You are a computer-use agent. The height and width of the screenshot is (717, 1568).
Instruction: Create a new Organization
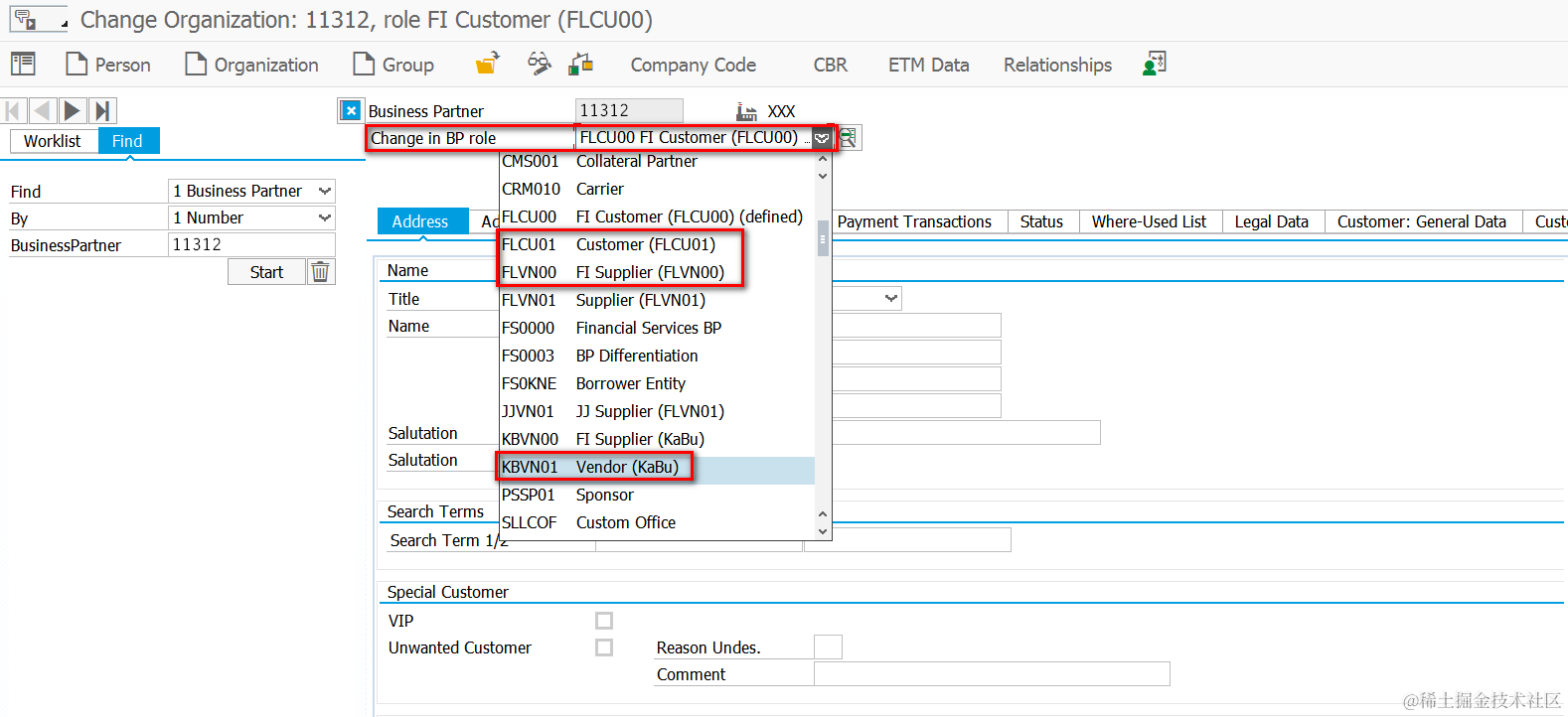252,65
